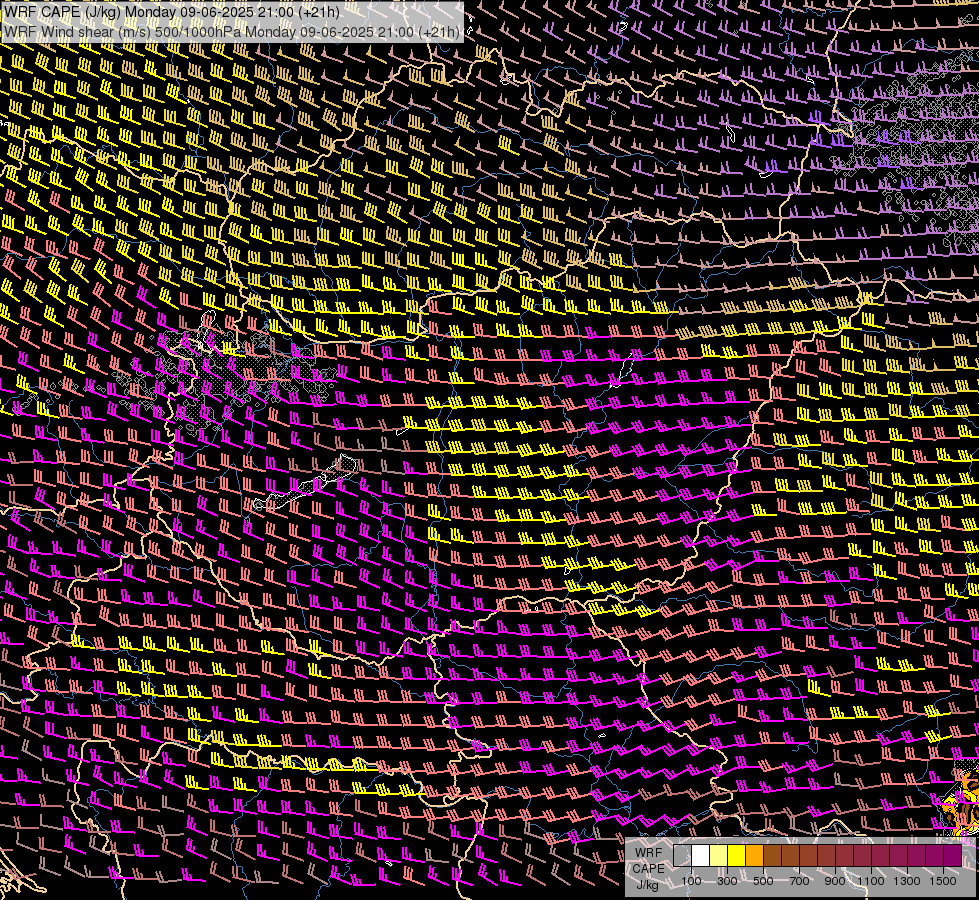Click the pale yellow CAPE legend swatch
The image size is (979, 900).
(x=719, y=855)
